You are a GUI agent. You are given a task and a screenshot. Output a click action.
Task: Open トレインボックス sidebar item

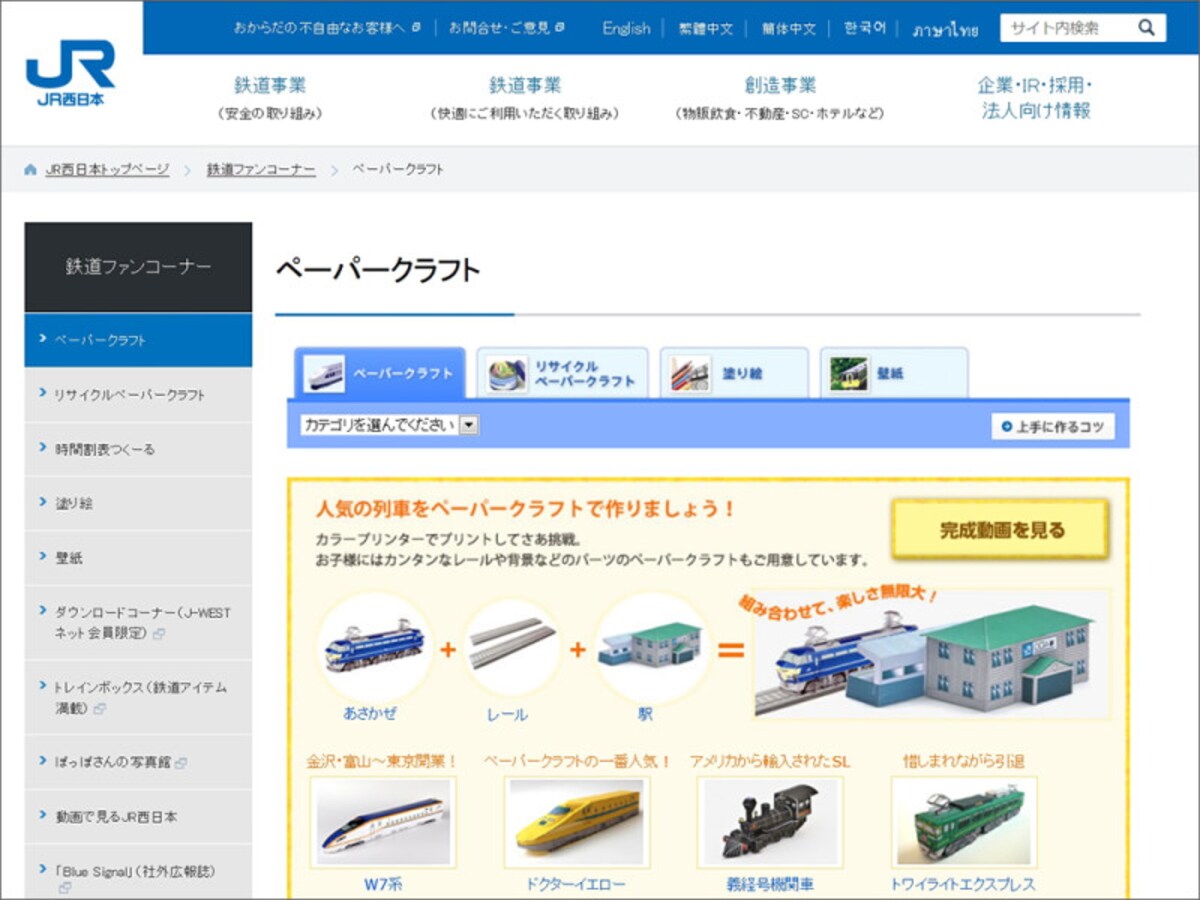138,697
